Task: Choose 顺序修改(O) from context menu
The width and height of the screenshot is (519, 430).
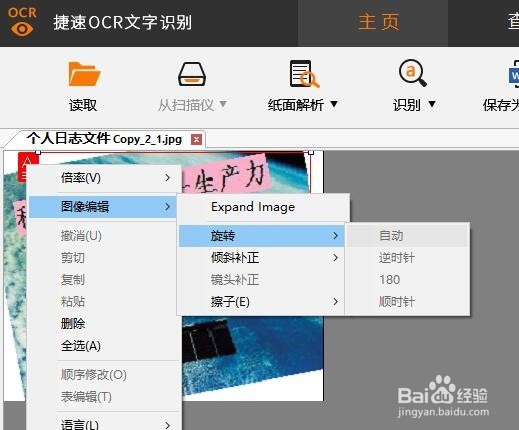Action: pos(104,375)
